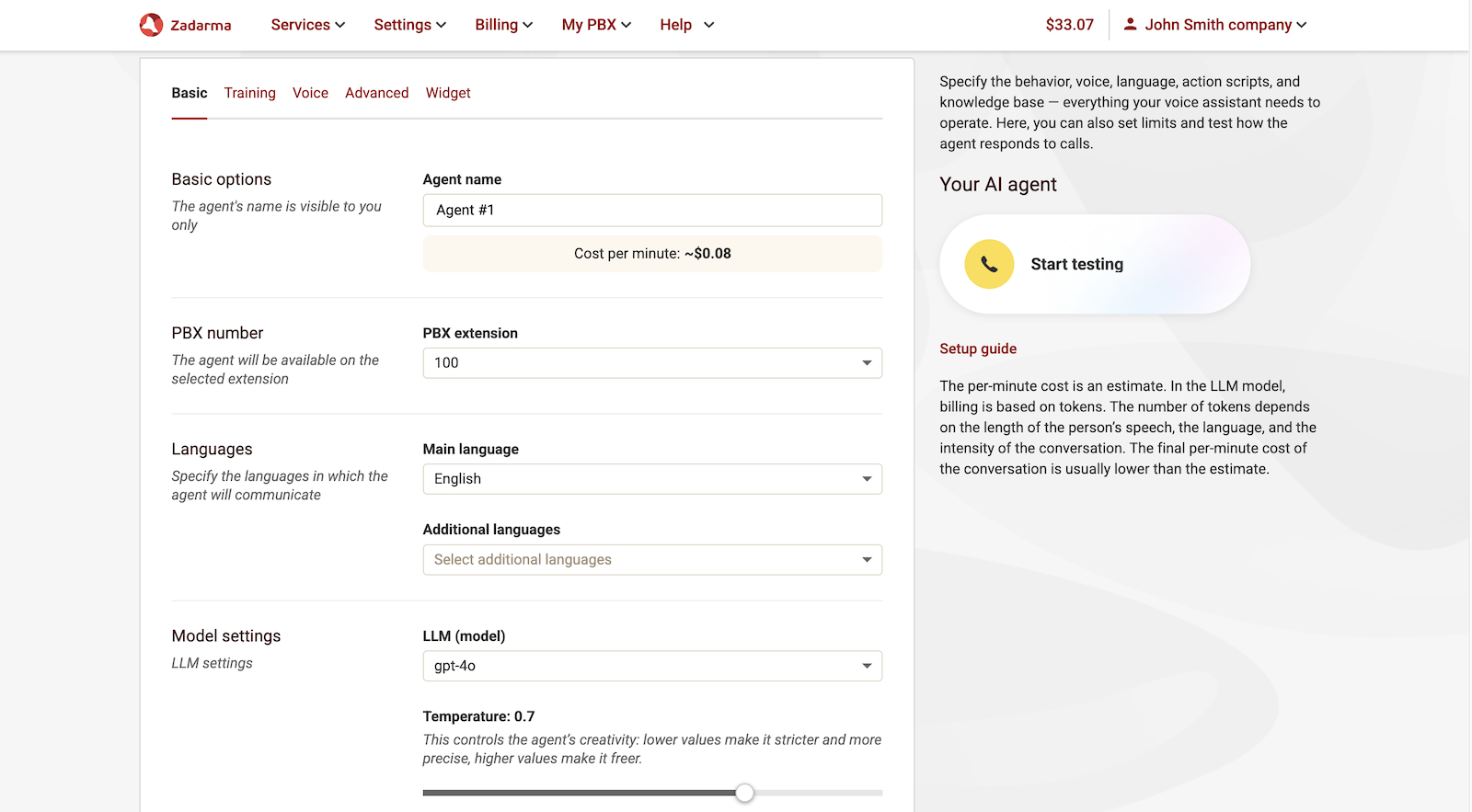Image resolution: width=1472 pixels, height=812 pixels.
Task: Click the Start testing button
Action: coord(1095,264)
